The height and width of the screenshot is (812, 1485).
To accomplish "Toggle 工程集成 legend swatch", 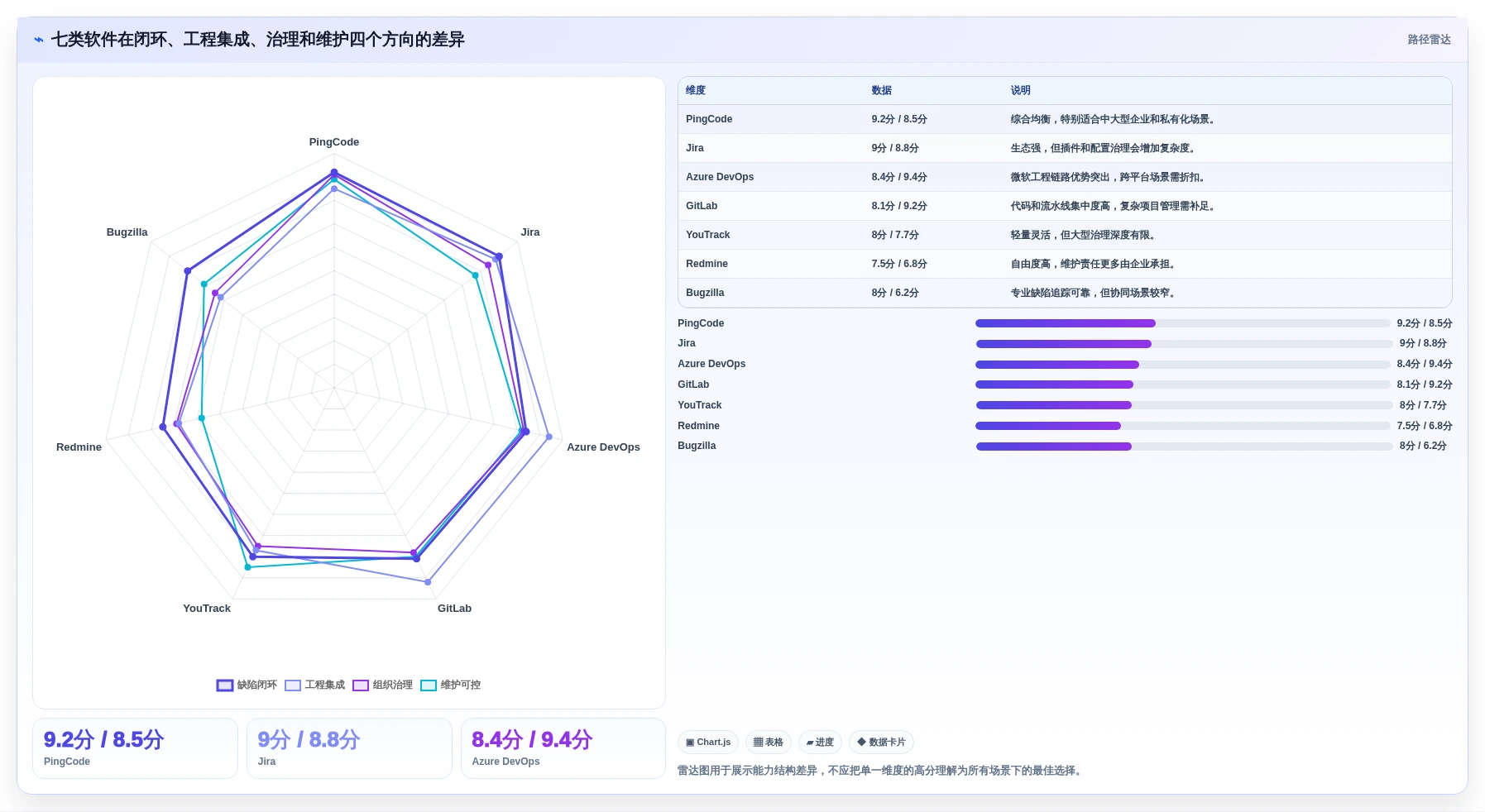I will point(293,685).
